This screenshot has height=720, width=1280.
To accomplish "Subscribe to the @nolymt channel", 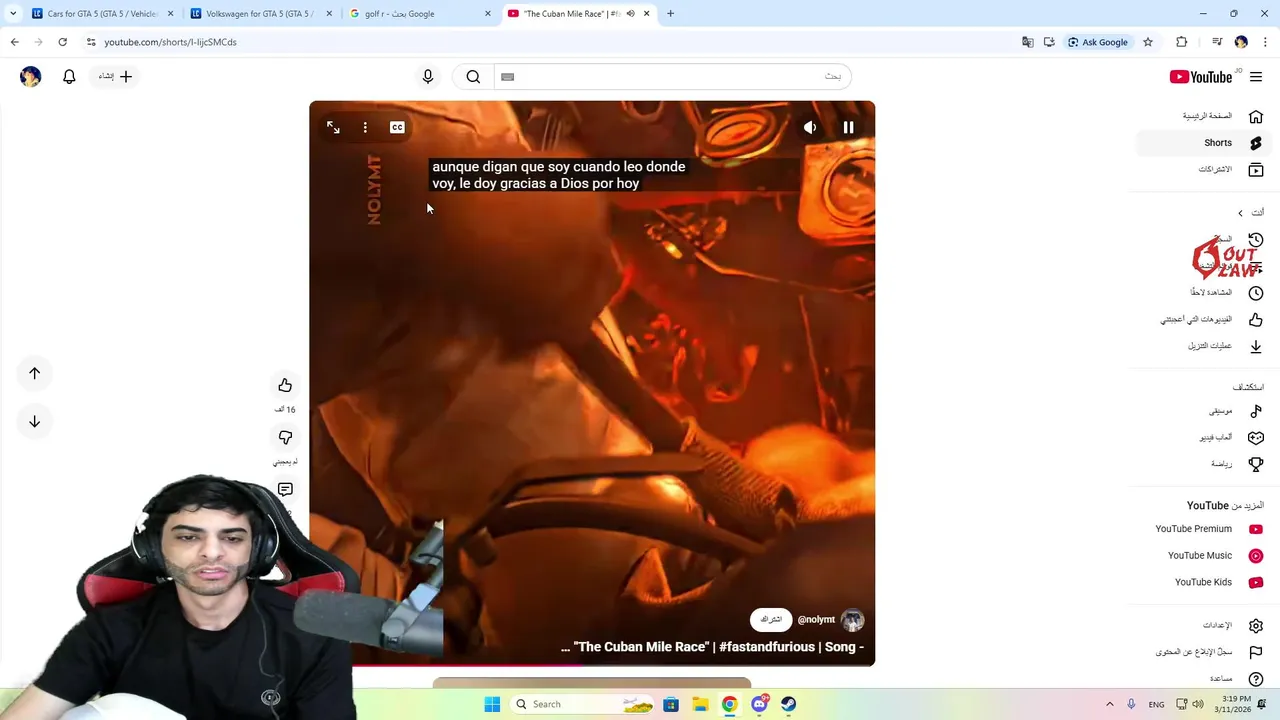I will coord(771,620).
